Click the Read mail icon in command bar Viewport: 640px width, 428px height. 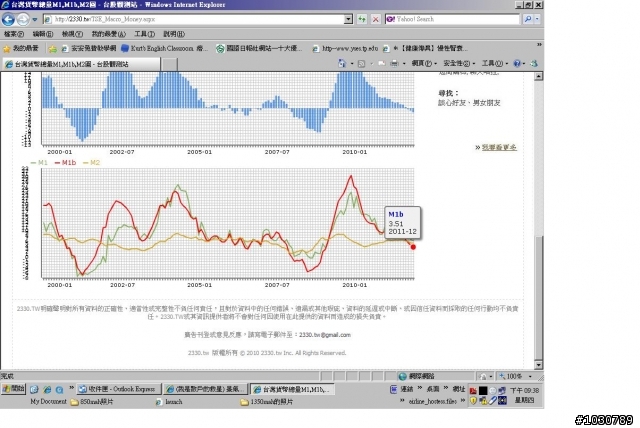[382, 63]
